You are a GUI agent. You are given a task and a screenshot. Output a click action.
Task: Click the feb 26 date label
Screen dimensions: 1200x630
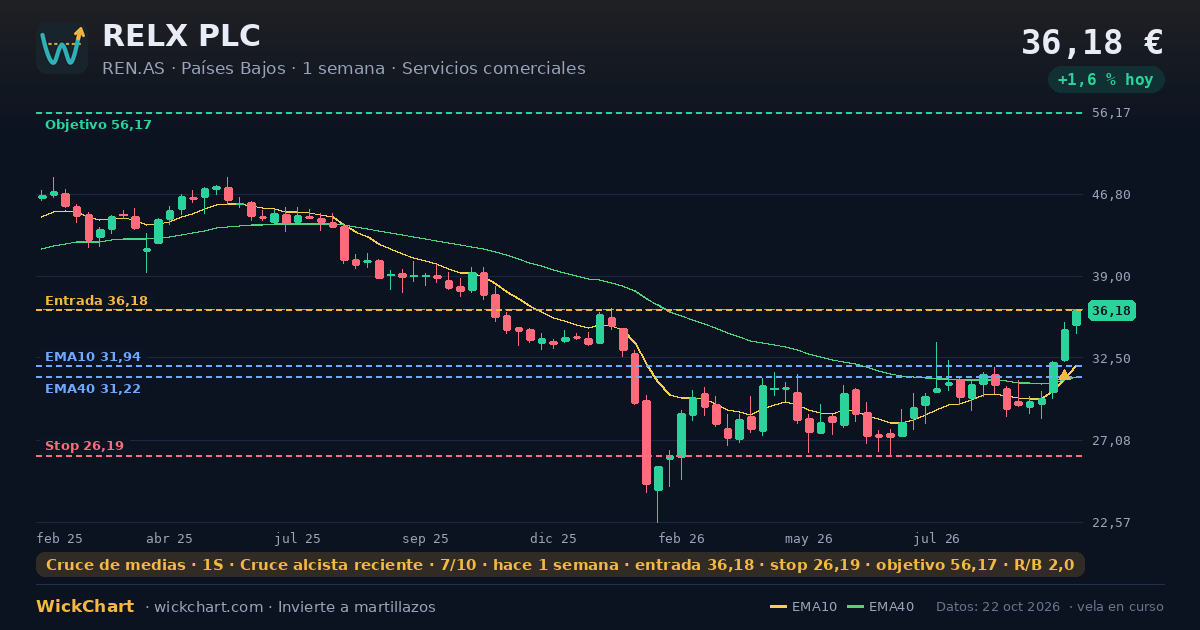point(682,538)
